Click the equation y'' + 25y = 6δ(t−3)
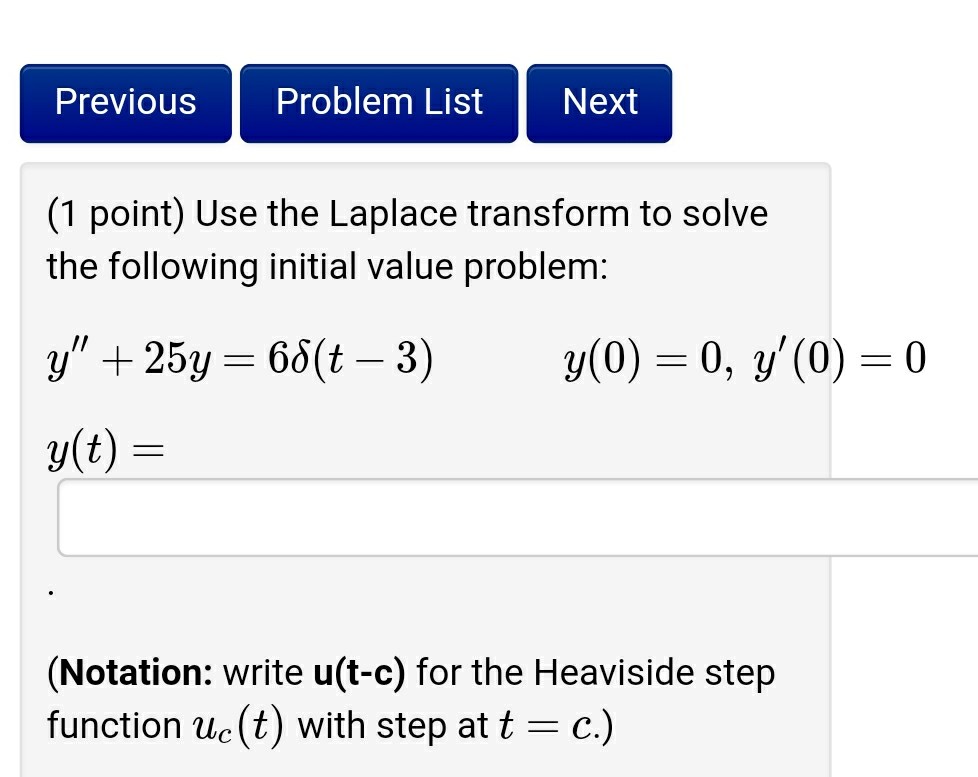978x777 pixels. [x=240, y=360]
